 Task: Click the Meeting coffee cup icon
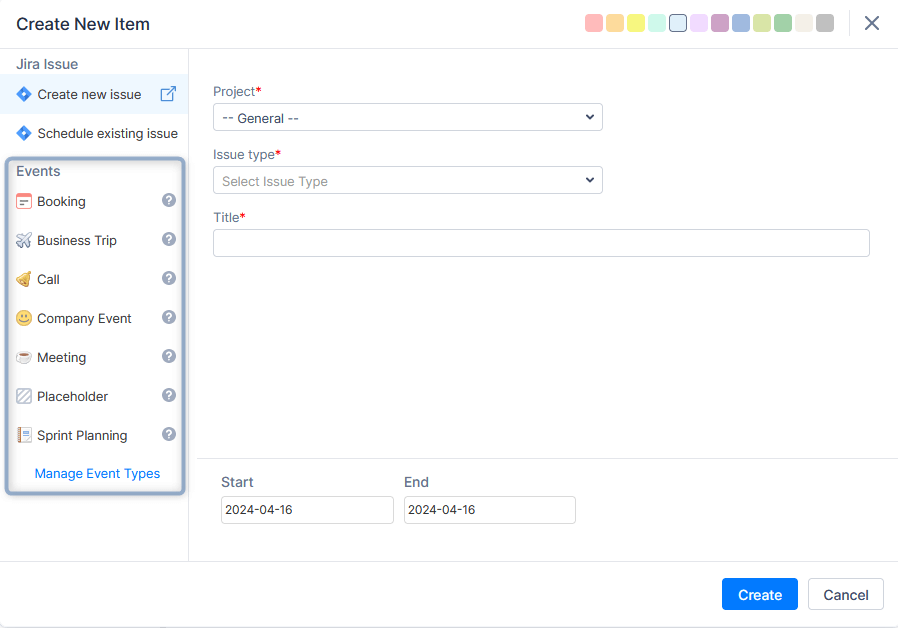coord(24,357)
